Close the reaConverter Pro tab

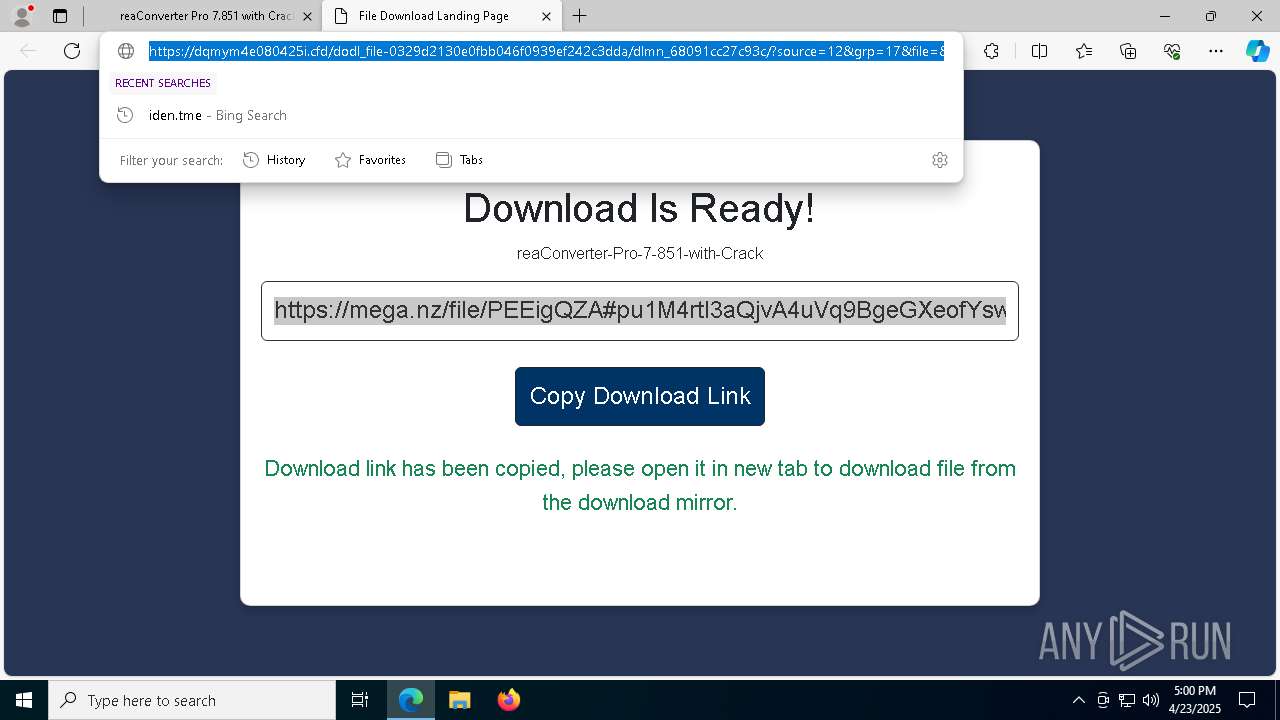click(x=307, y=16)
